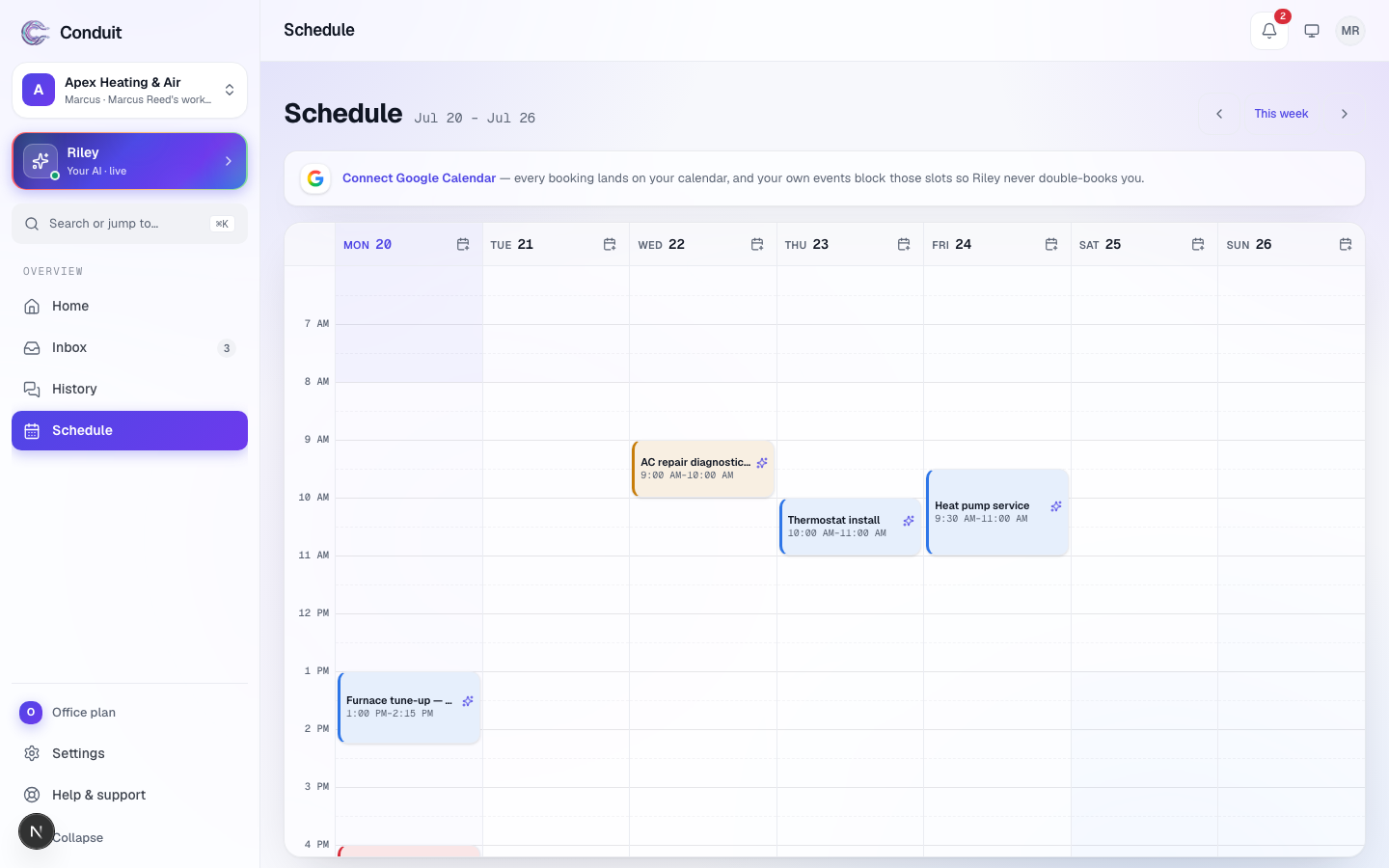Click the Riley AI sparkle avatar icon
The width and height of the screenshot is (1389, 868).
click(41, 161)
